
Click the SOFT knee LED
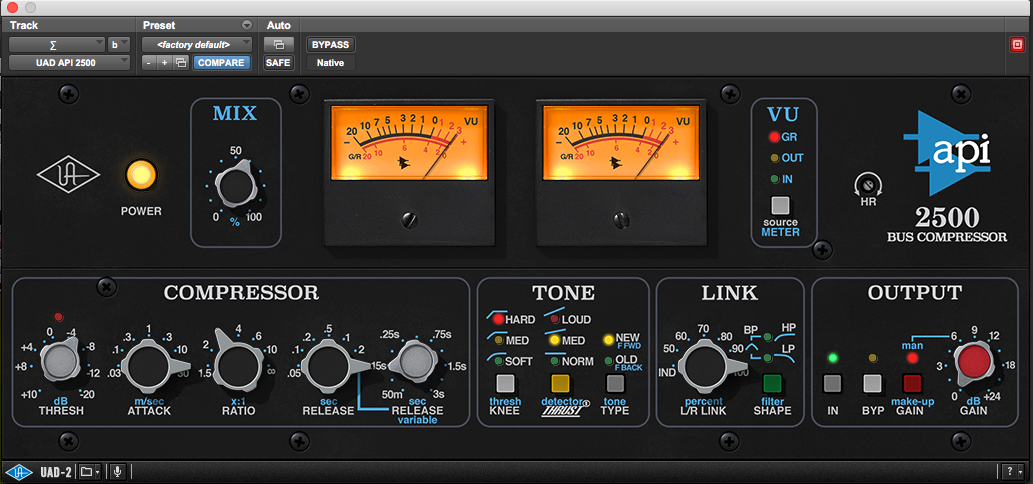click(x=499, y=362)
